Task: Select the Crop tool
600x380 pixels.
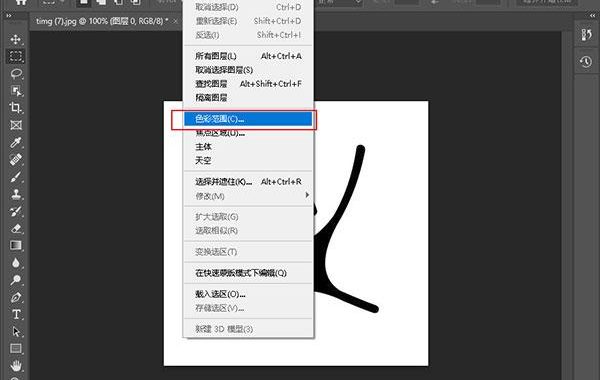Action: (16, 108)
